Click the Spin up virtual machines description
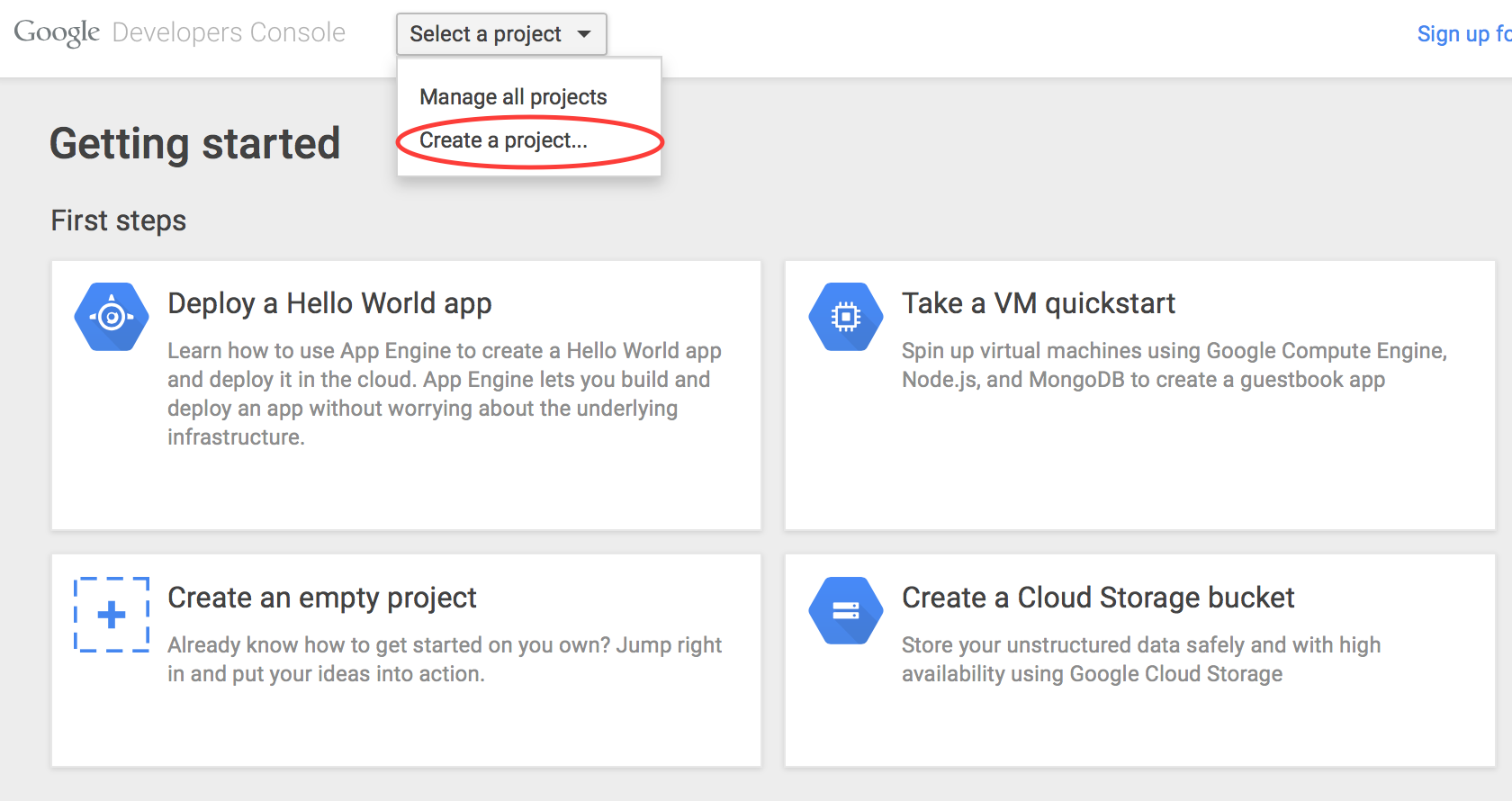Image resolution: width=1512 pixels, height=801 pixels. 1174,364
